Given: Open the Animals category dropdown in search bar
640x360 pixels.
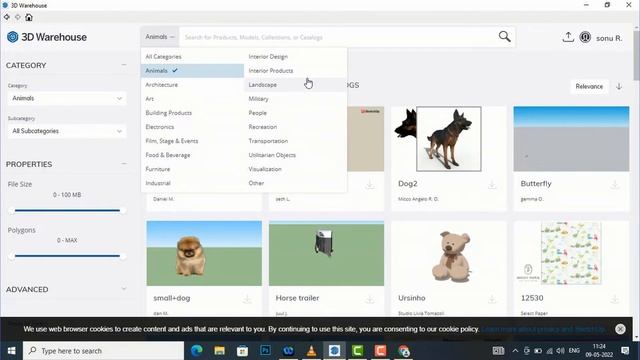Looking at the screenshot, I should click(160, 37).
